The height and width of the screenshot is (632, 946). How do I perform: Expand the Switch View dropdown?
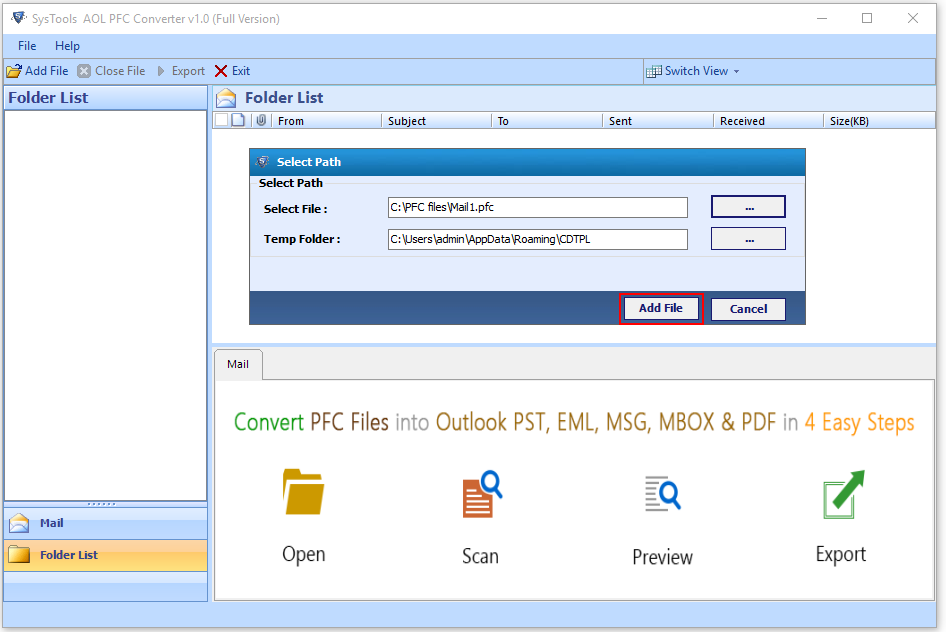[x=737, y=72]
